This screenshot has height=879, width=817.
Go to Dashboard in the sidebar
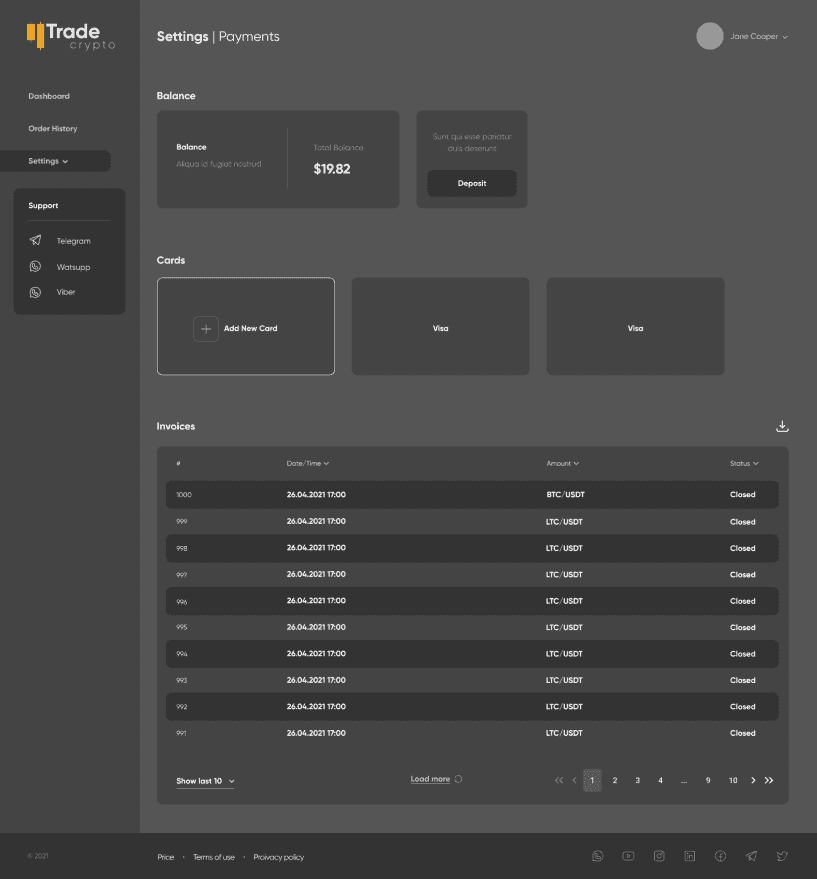49,96
